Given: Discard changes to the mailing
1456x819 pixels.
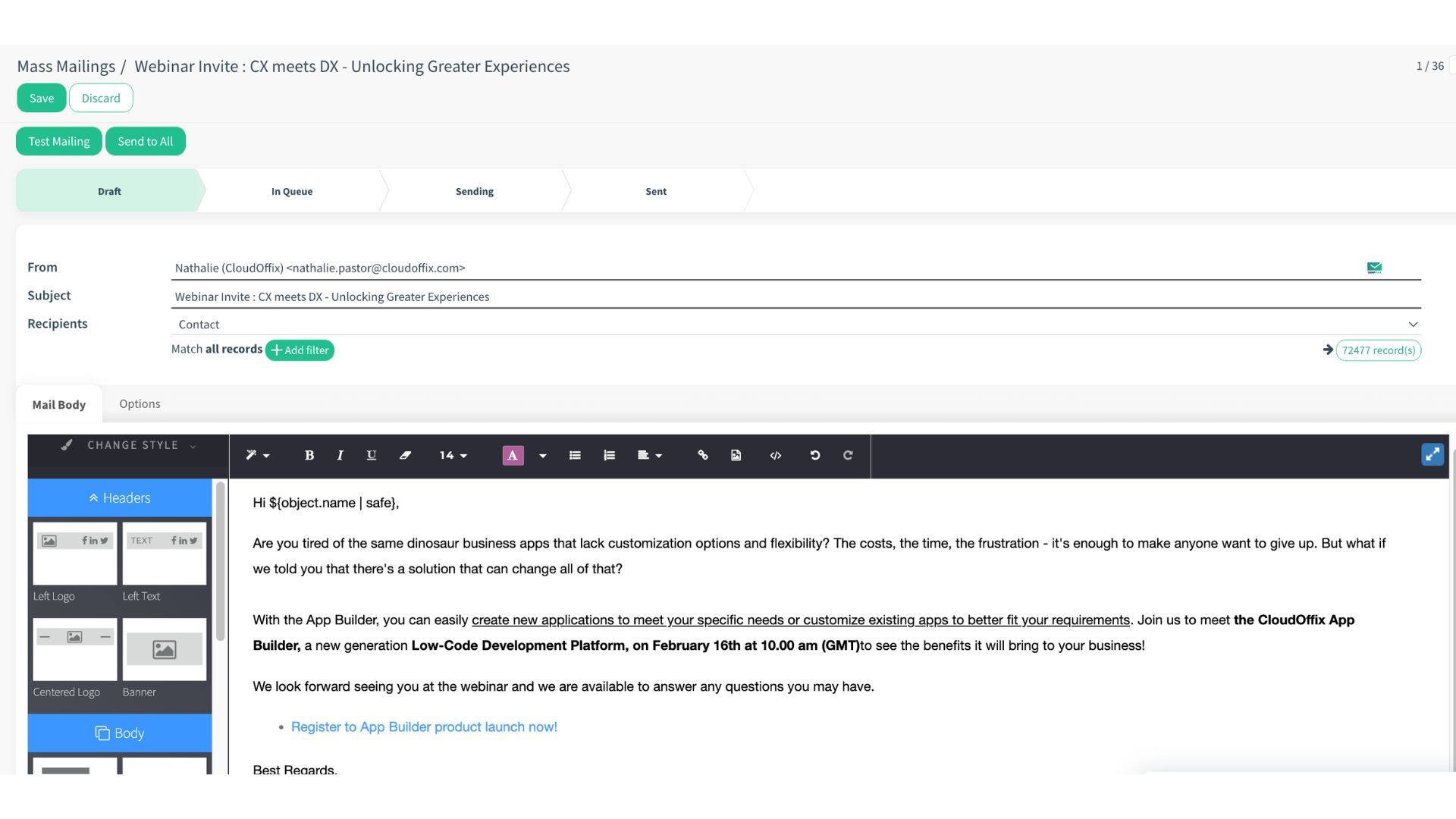Looking at the screenshot, I should coord(101,98).
